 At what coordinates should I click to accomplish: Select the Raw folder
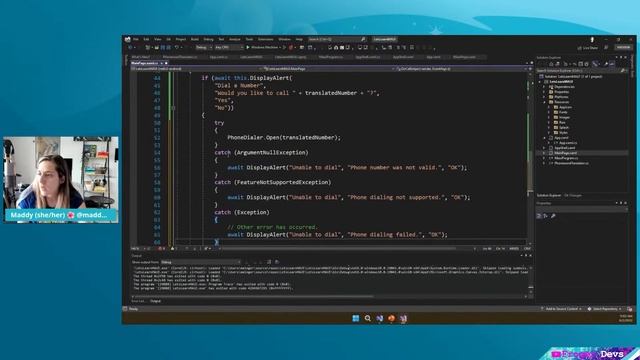coord(559,122)
